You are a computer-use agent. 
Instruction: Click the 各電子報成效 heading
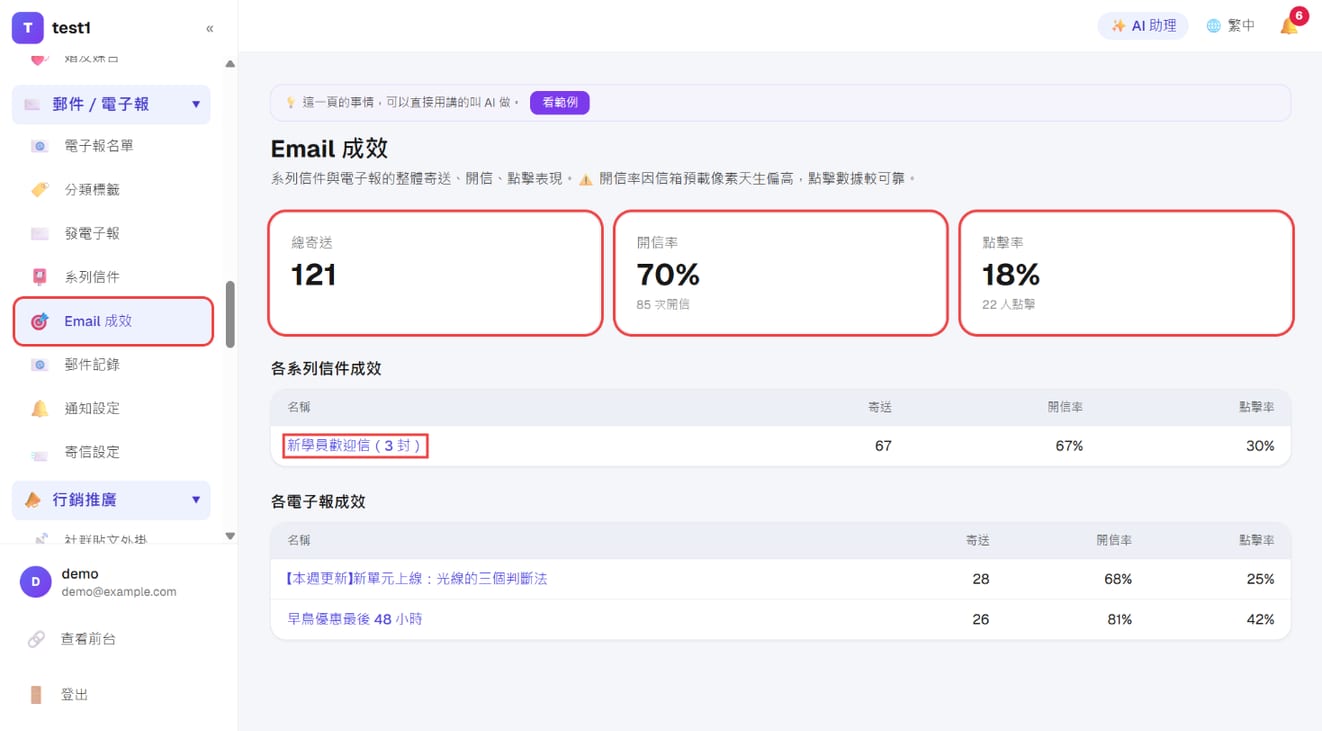pyautogui.click(x=318, y=501)
